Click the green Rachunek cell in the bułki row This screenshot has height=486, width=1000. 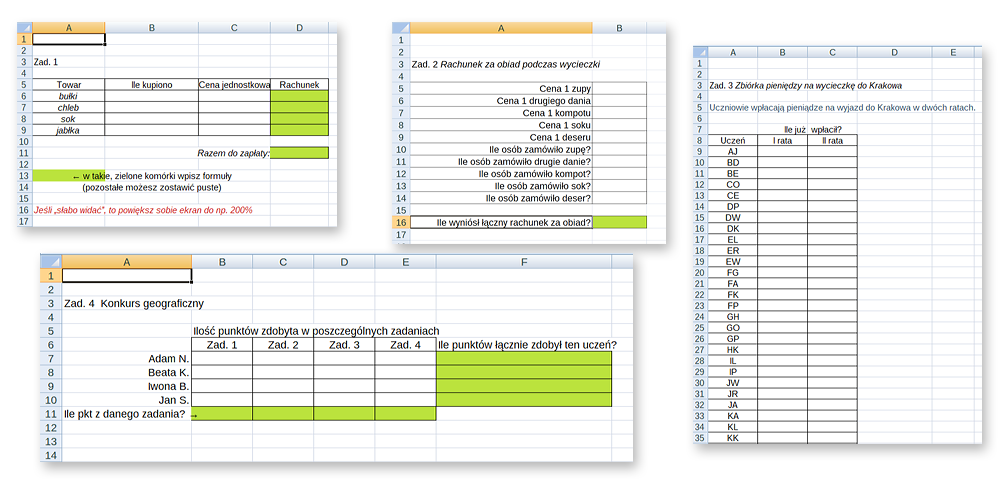click(299, 96)
